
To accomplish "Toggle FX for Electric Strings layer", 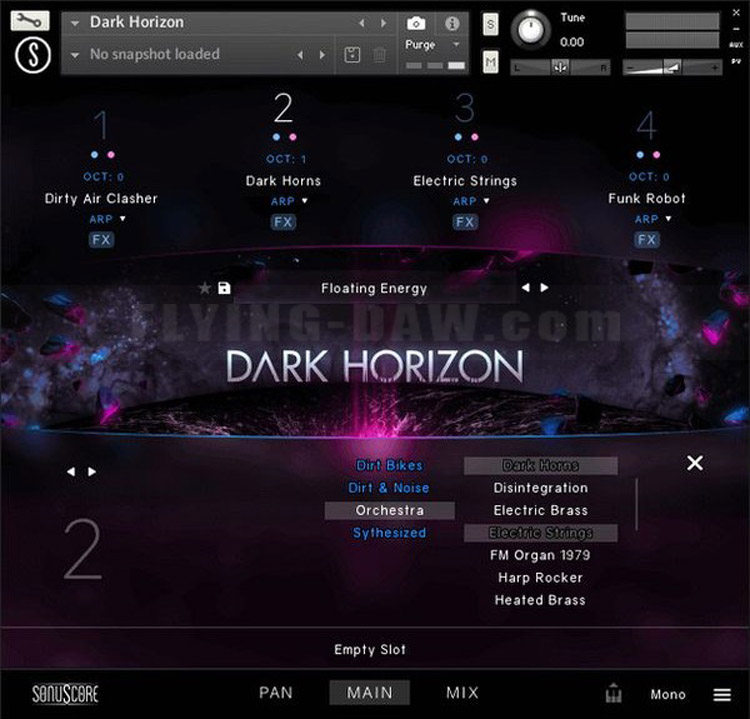I will [x=465, y=222].
